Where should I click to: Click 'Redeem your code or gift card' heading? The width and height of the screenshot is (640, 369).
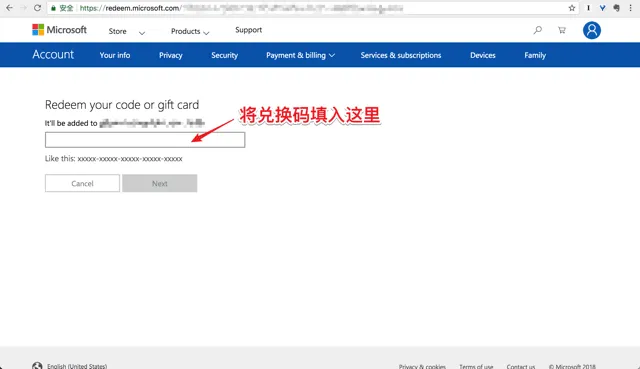(x=122, y=105)
